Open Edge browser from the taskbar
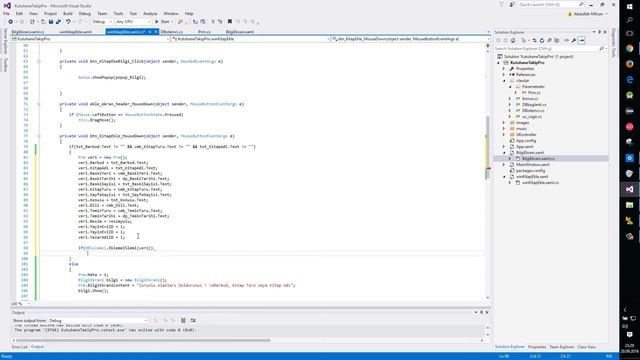 629,80
